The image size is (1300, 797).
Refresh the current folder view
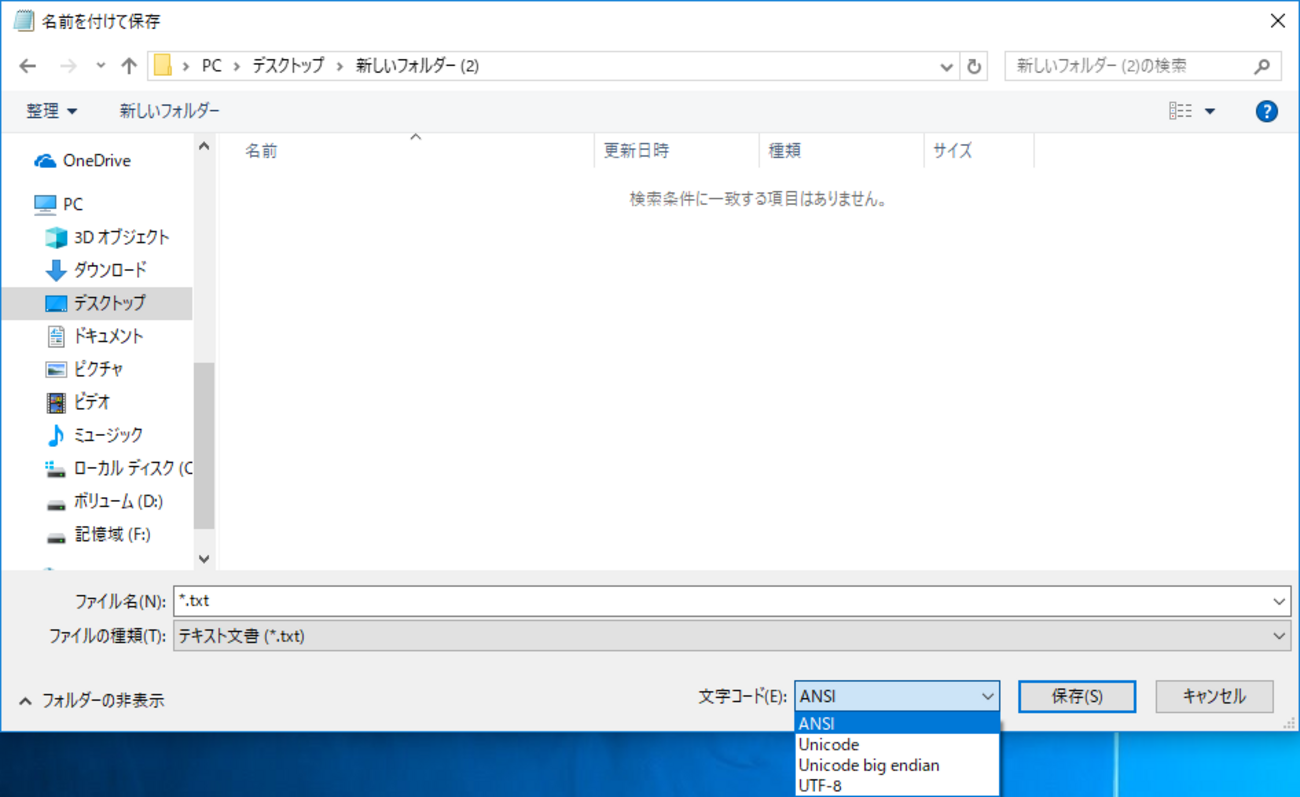tap(974, 66)
